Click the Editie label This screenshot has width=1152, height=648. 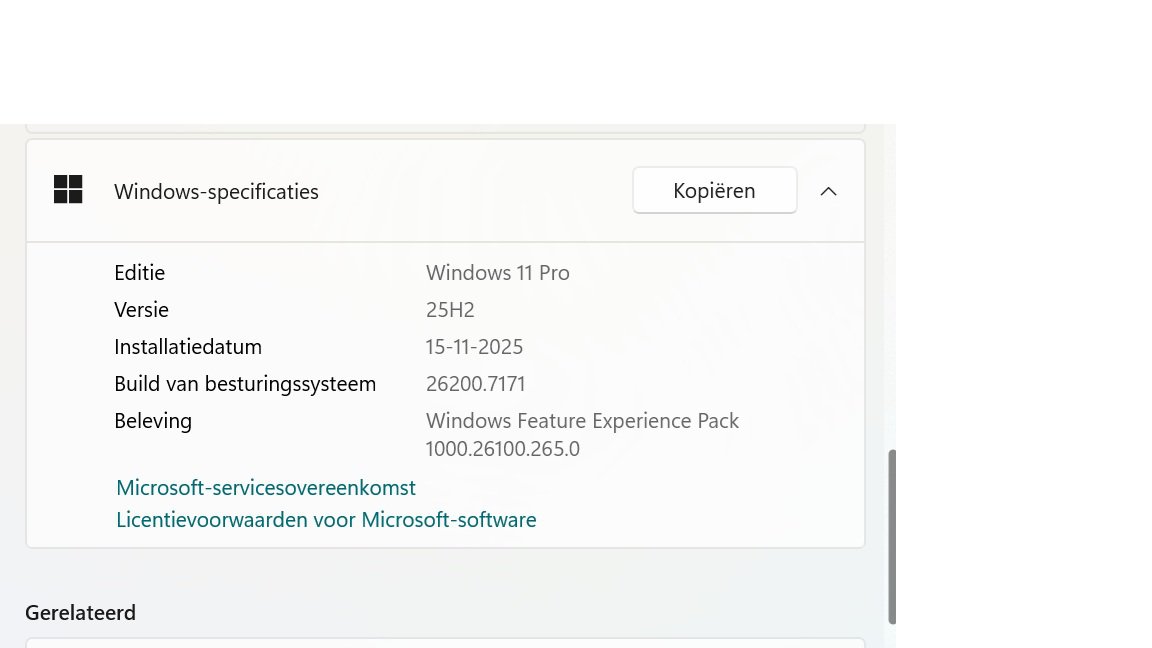point(139,273)
